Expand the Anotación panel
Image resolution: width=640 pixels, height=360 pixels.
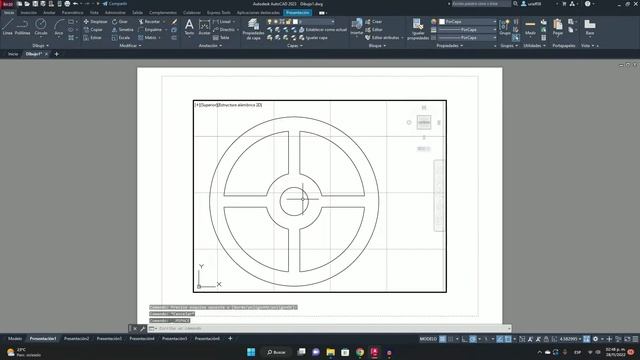[x=210, y=46]
